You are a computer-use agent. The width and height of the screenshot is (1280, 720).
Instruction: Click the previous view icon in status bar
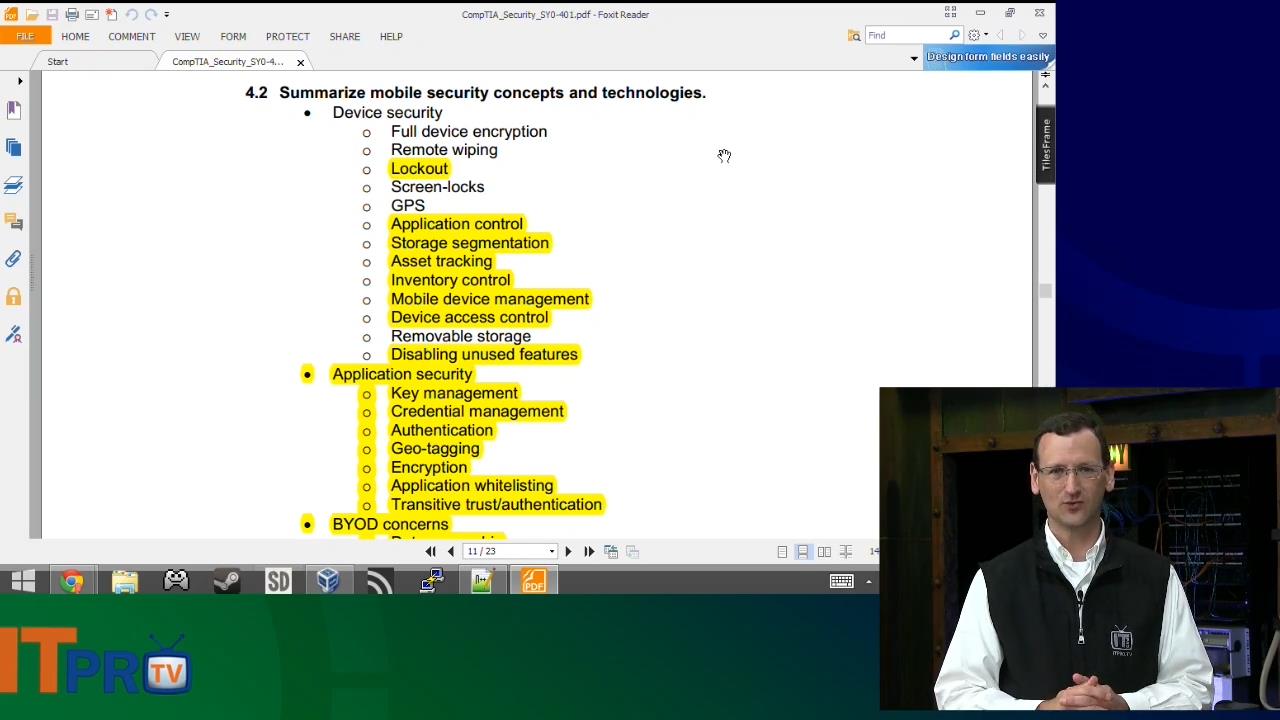pyautogui.click(x=611, y=551)
